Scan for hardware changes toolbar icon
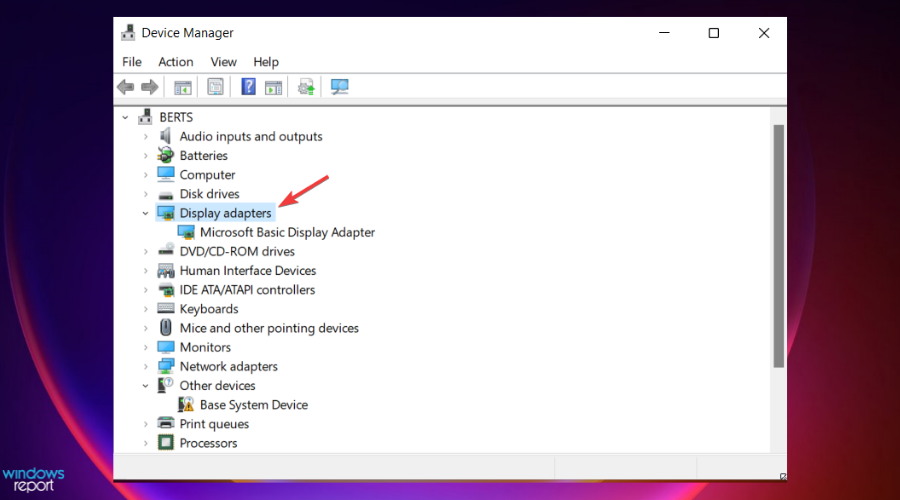 tap(339, 87)
